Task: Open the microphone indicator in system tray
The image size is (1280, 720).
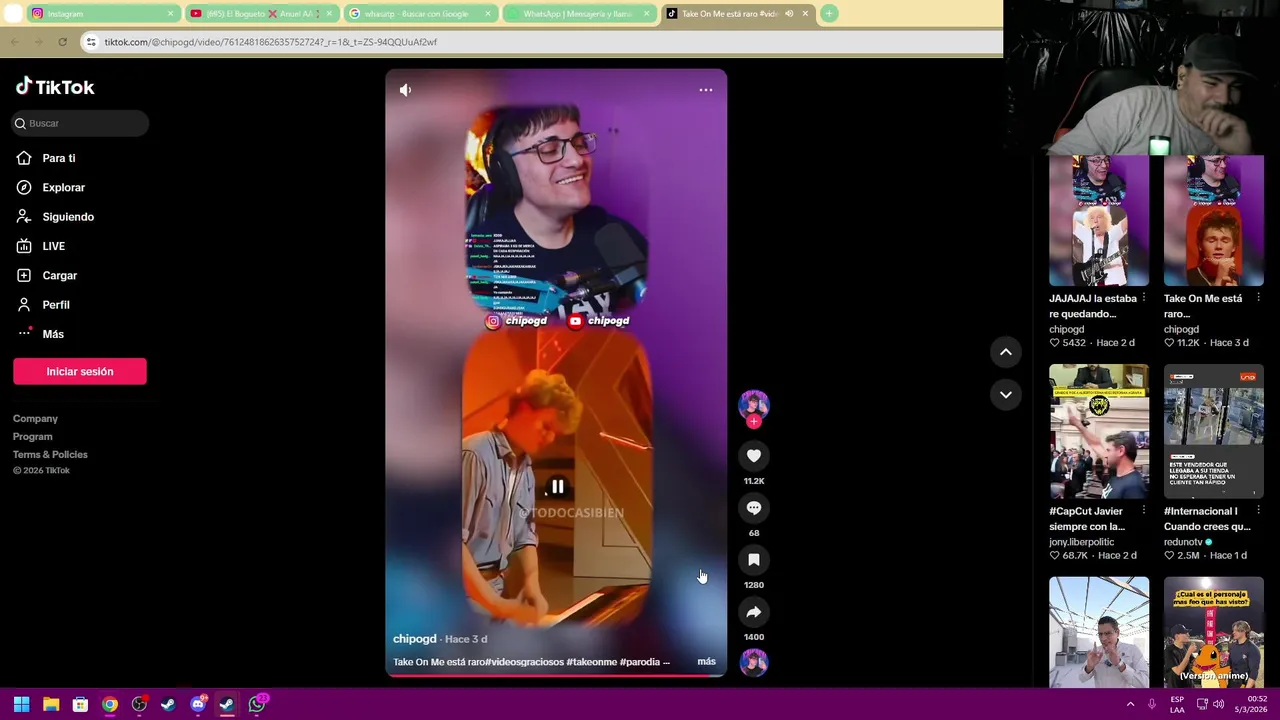Action: [1152, 704]
